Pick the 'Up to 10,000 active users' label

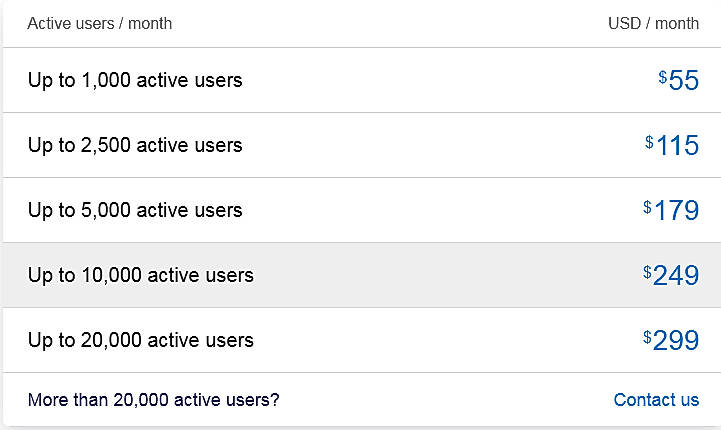pos(141,275)
